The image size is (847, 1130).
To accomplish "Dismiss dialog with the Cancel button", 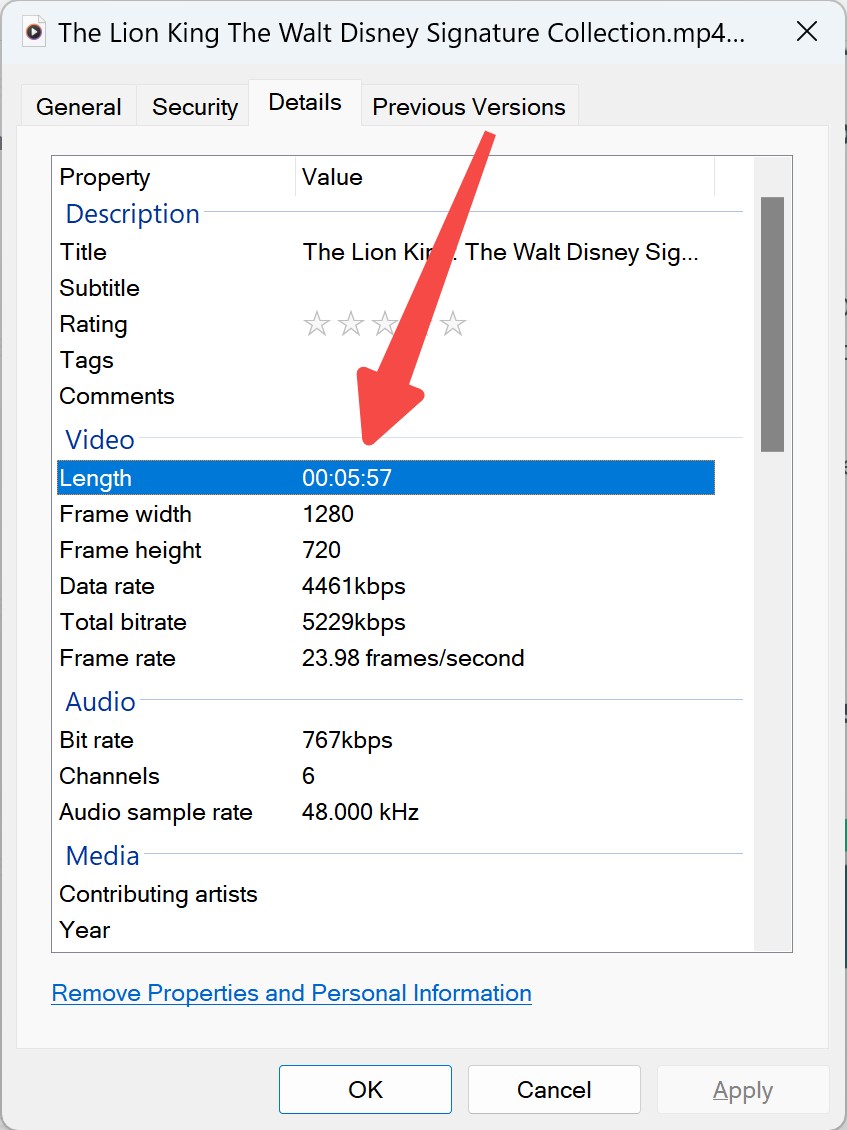I will (x=554, y=1090).
